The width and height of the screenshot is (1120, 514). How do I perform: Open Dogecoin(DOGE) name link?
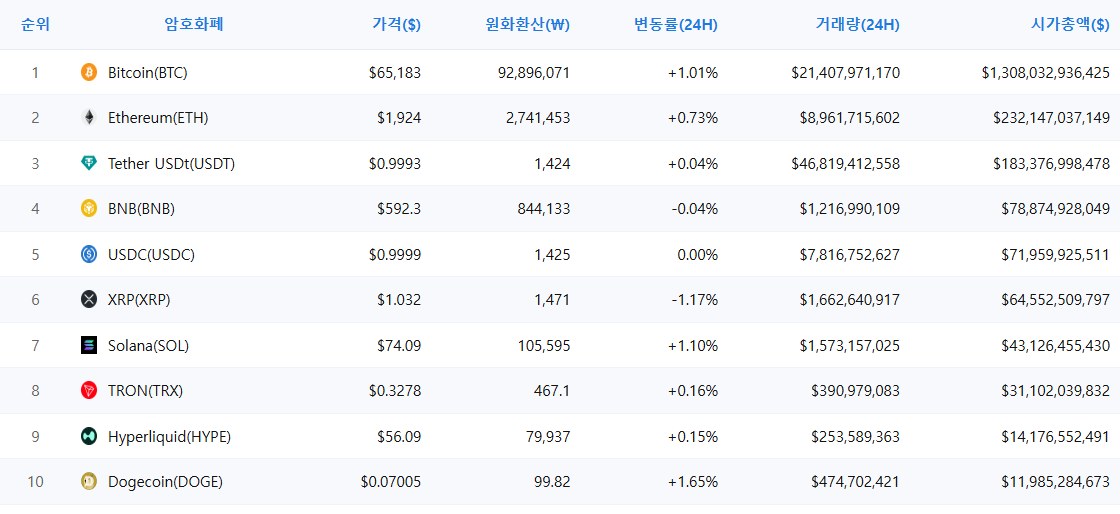click(165, 482)
